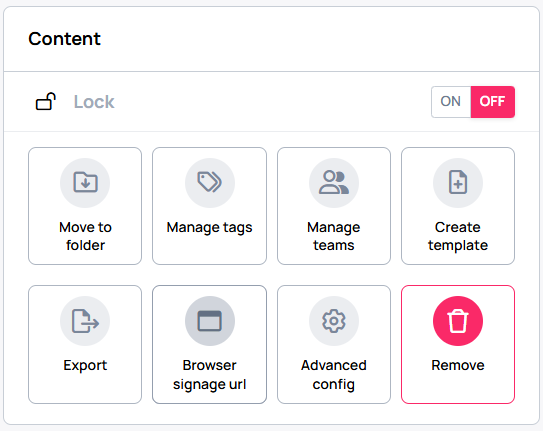
Task: Click the Lock label text
Action: click(94, 102)
